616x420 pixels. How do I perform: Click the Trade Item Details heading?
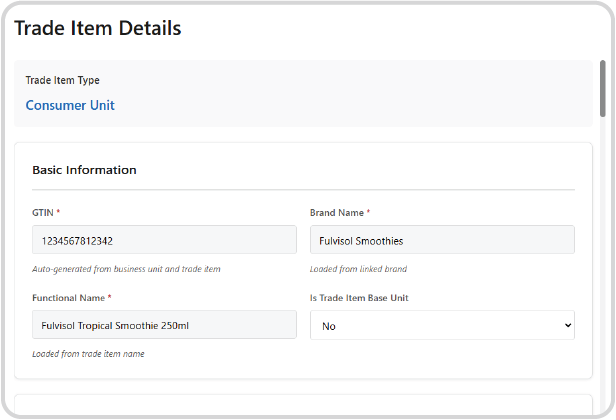pyautogui.click(x=98, y=29)
